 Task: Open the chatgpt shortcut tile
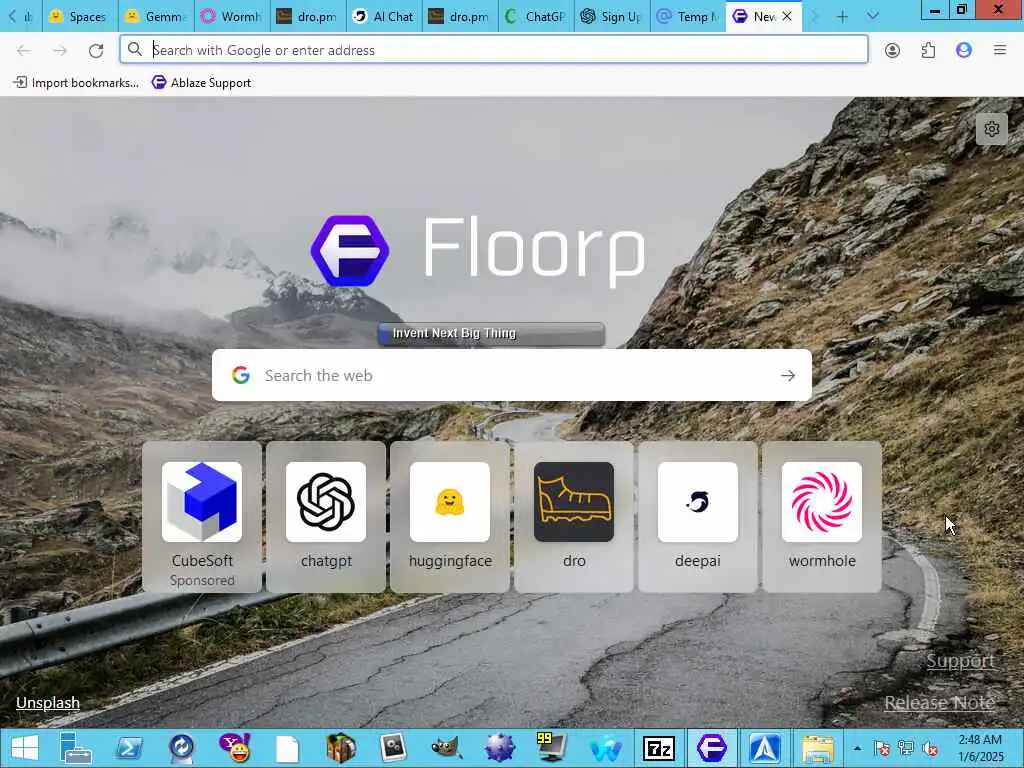pyautogui.click(x=326, y=517)
